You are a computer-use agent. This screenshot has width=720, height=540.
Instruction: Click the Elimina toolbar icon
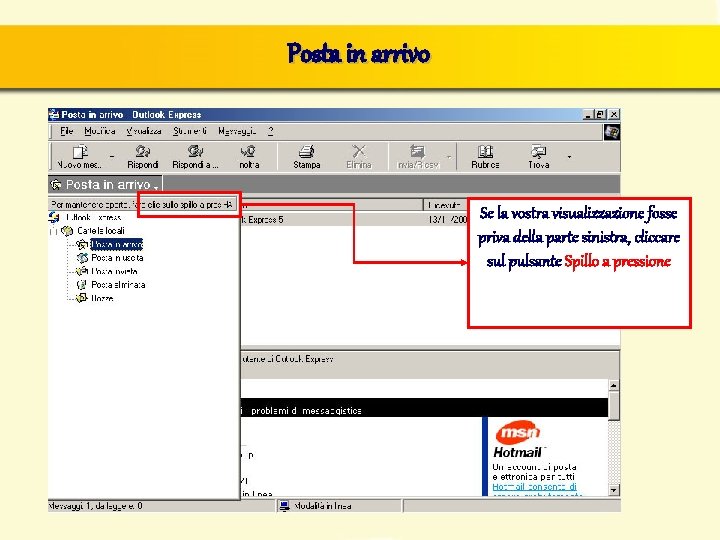click(359, 151)
